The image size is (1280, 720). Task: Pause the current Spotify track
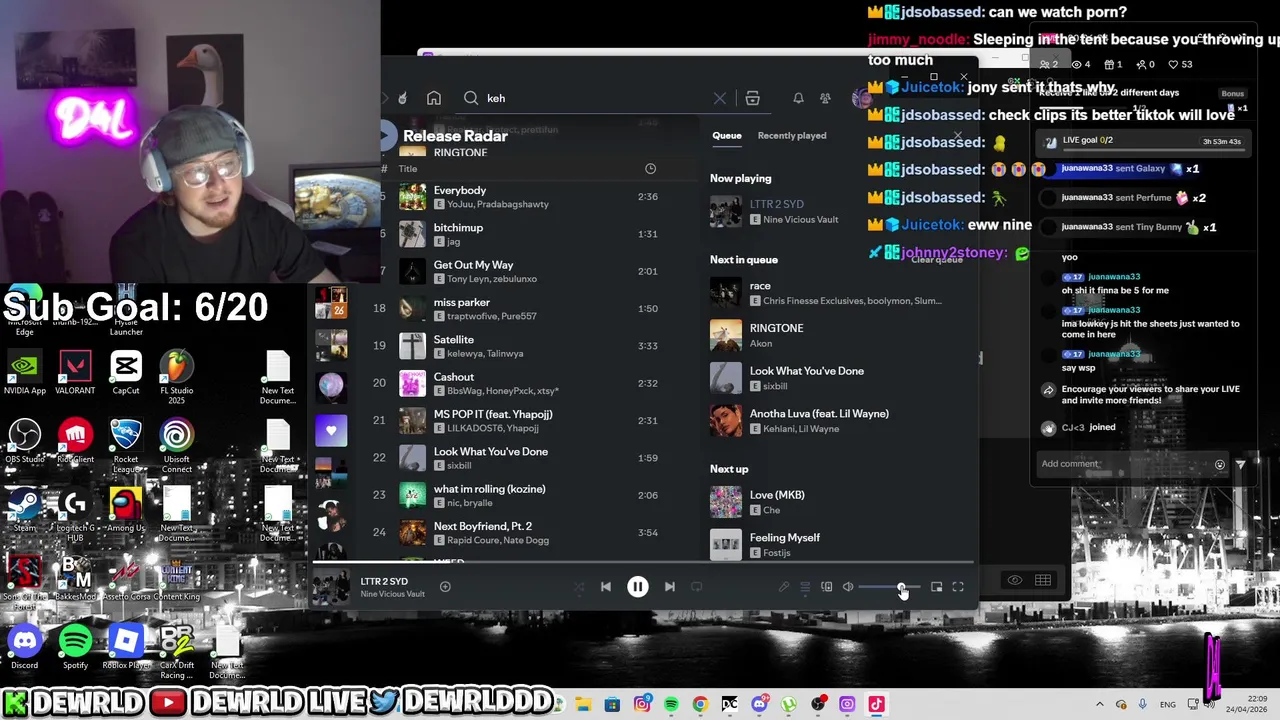[637, 587]
